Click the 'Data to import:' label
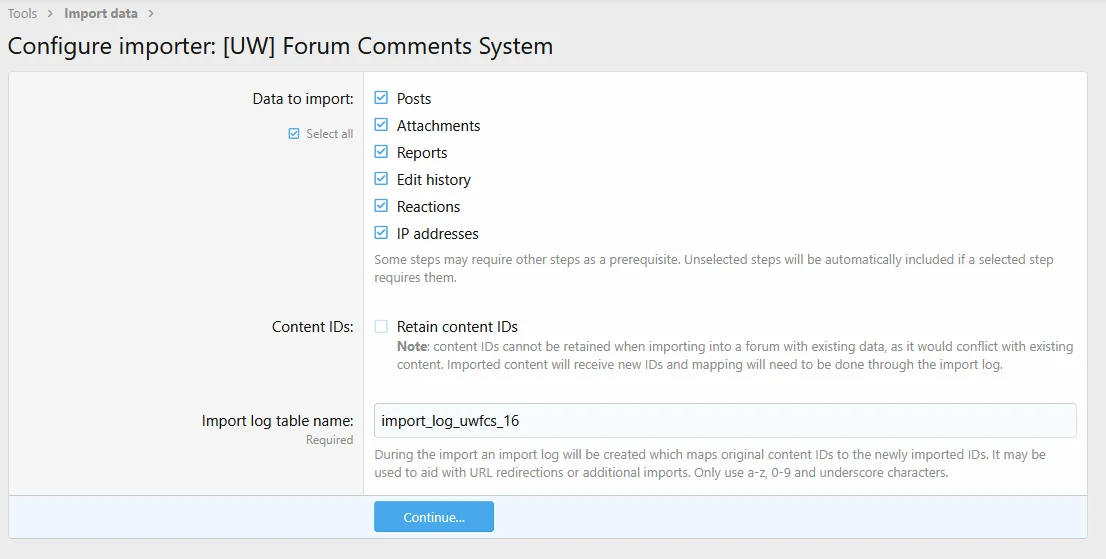The image size is (1106, 559). click(x=303, y=99)
